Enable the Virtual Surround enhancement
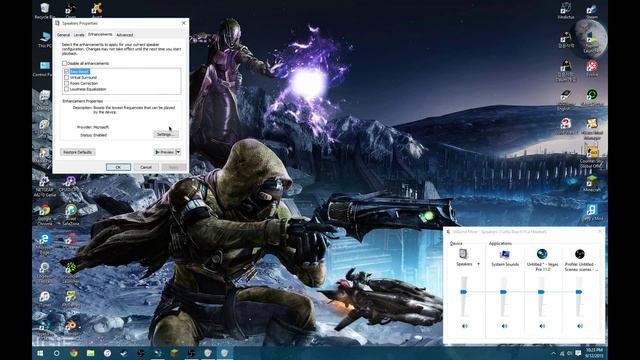The image size is (640, 360). (x=67, y=77)
